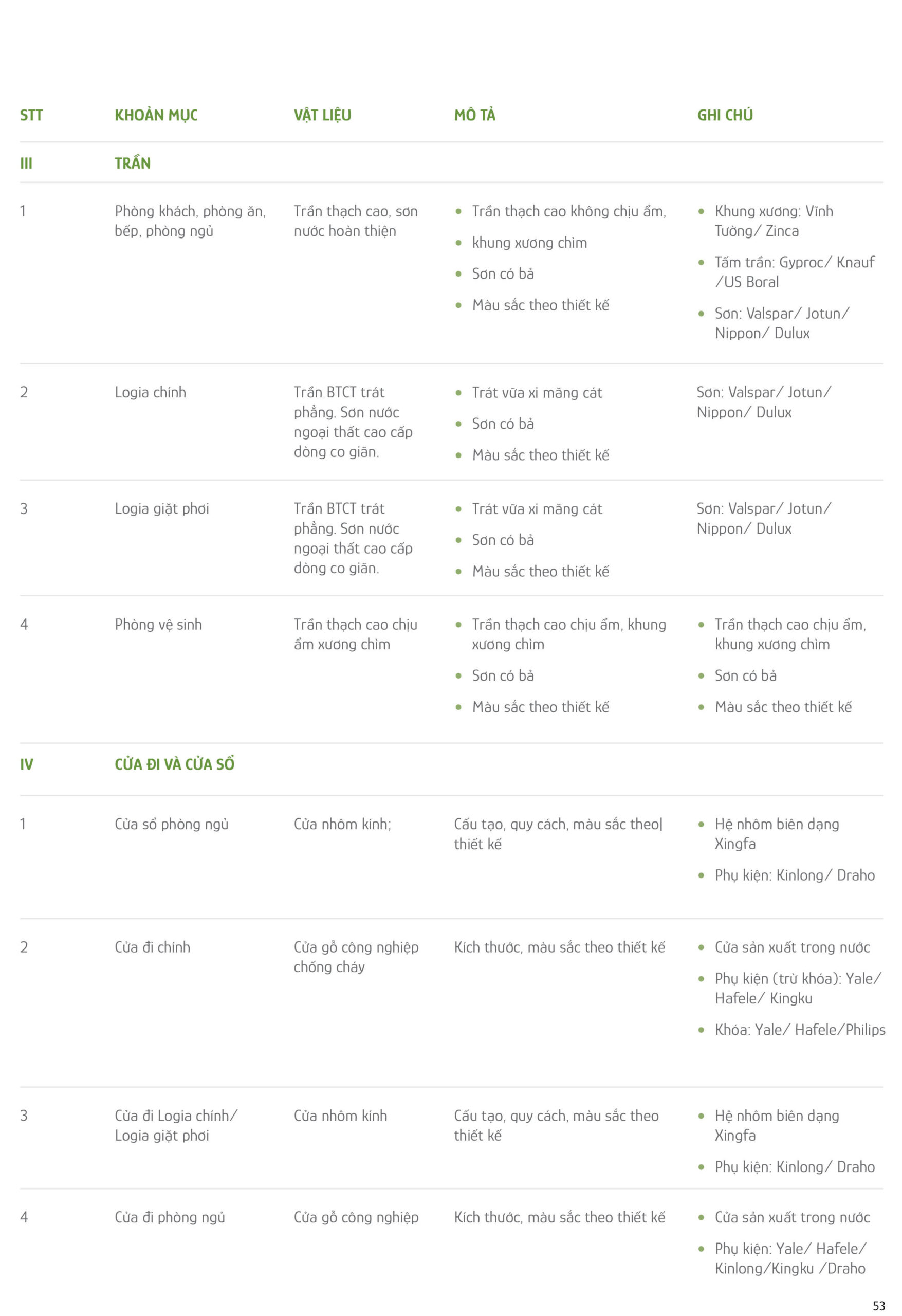Click the "Tấm trần: Gyproc/ Knauf" note
The image size is (902, 1316).
794,262
